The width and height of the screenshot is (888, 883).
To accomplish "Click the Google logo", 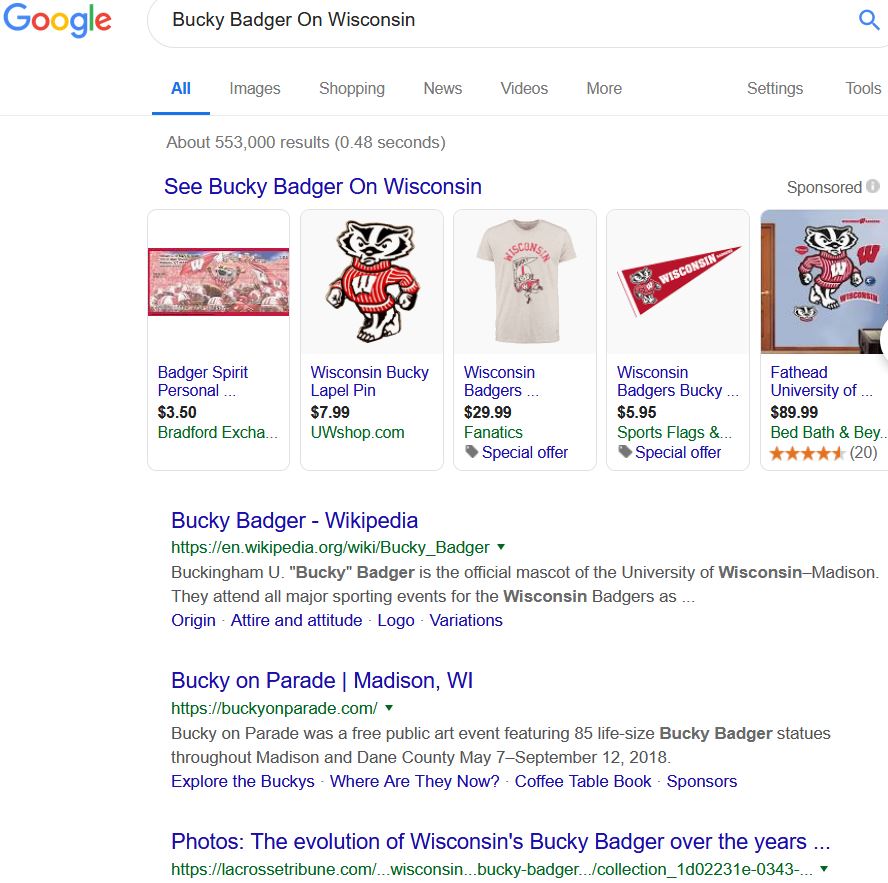I will coord(57,20).
